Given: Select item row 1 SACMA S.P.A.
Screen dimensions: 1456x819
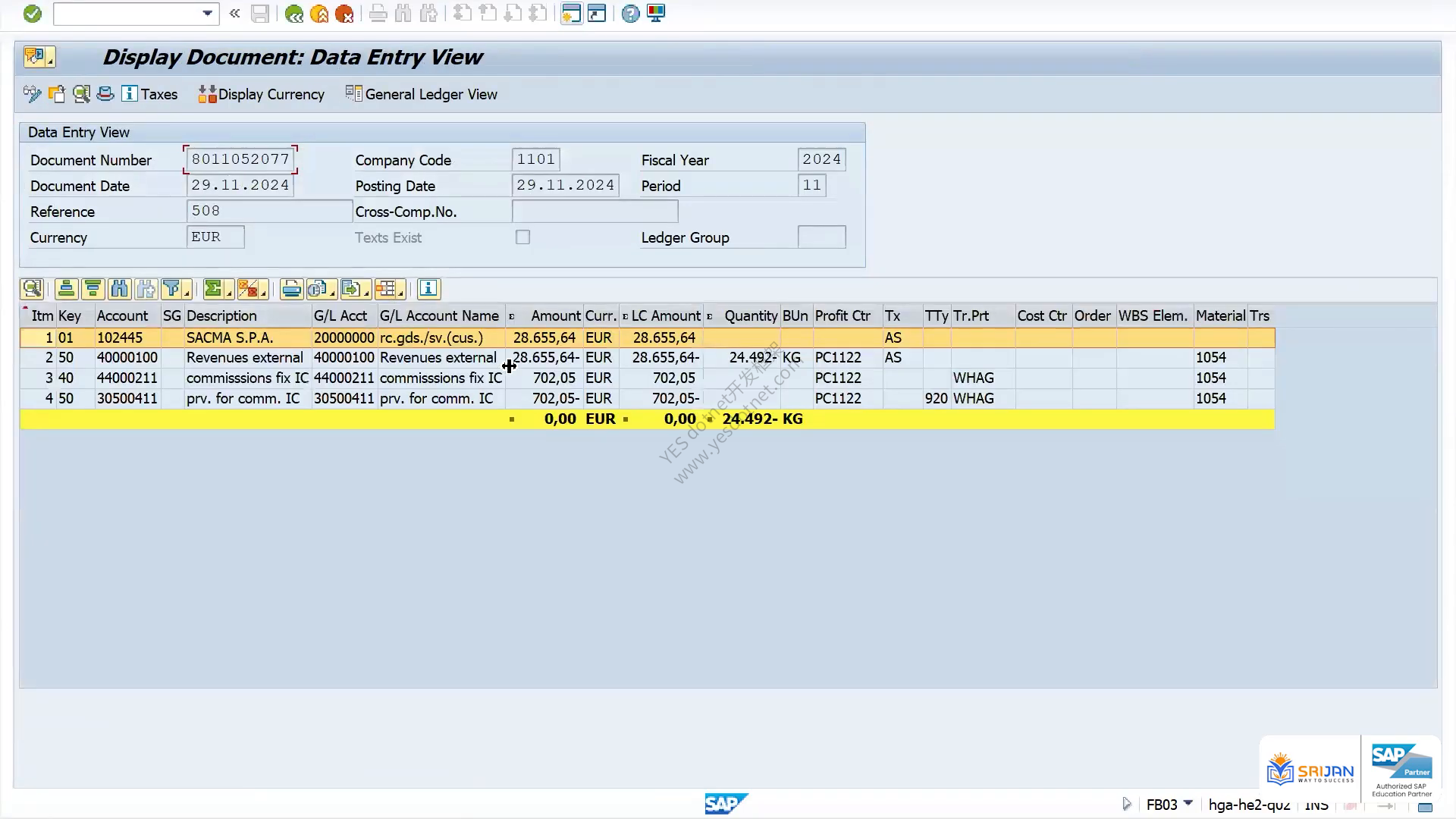Looking at the screenshot, I should point(647,337).
